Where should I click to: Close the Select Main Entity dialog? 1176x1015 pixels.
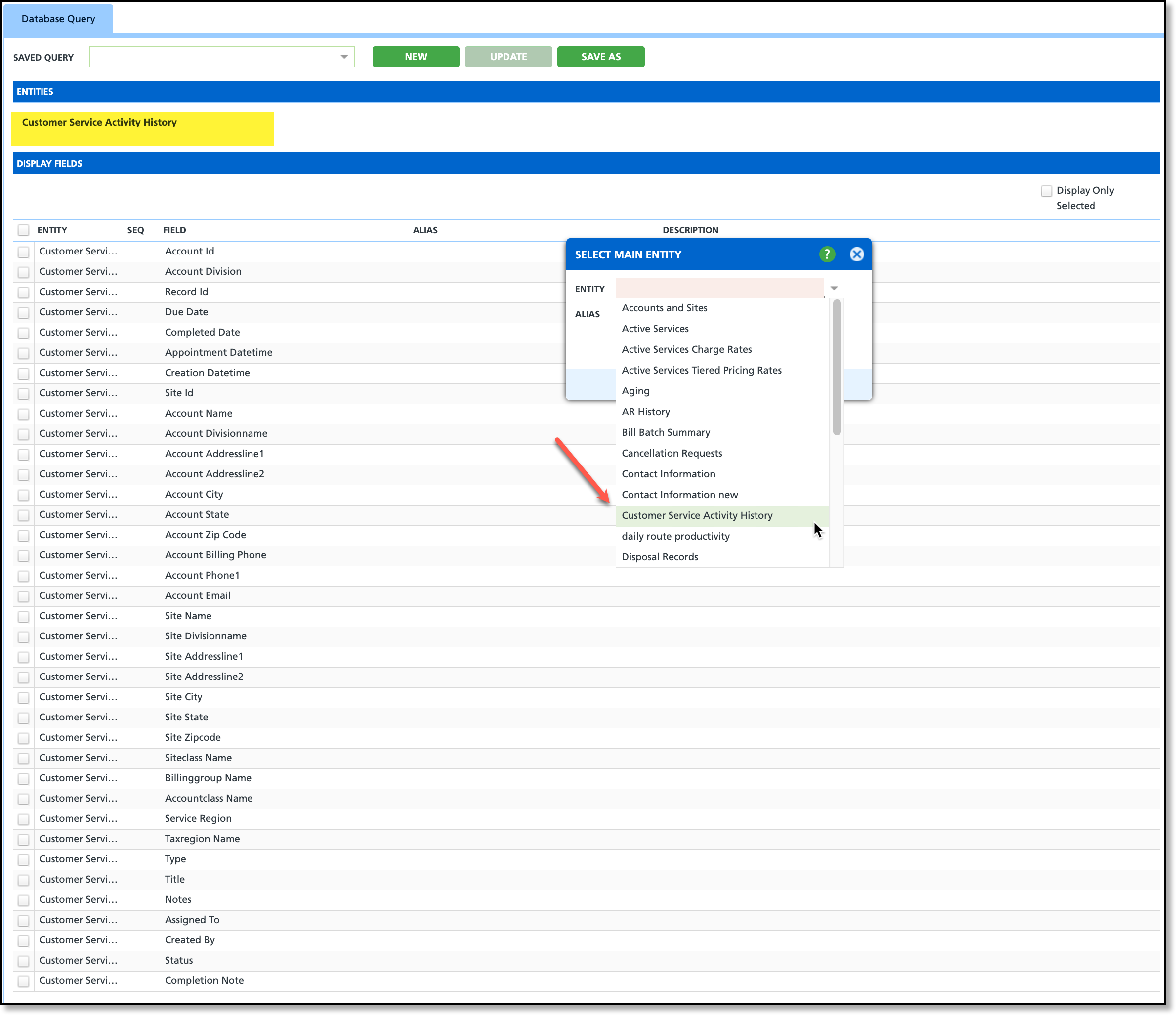click(856, 254)
